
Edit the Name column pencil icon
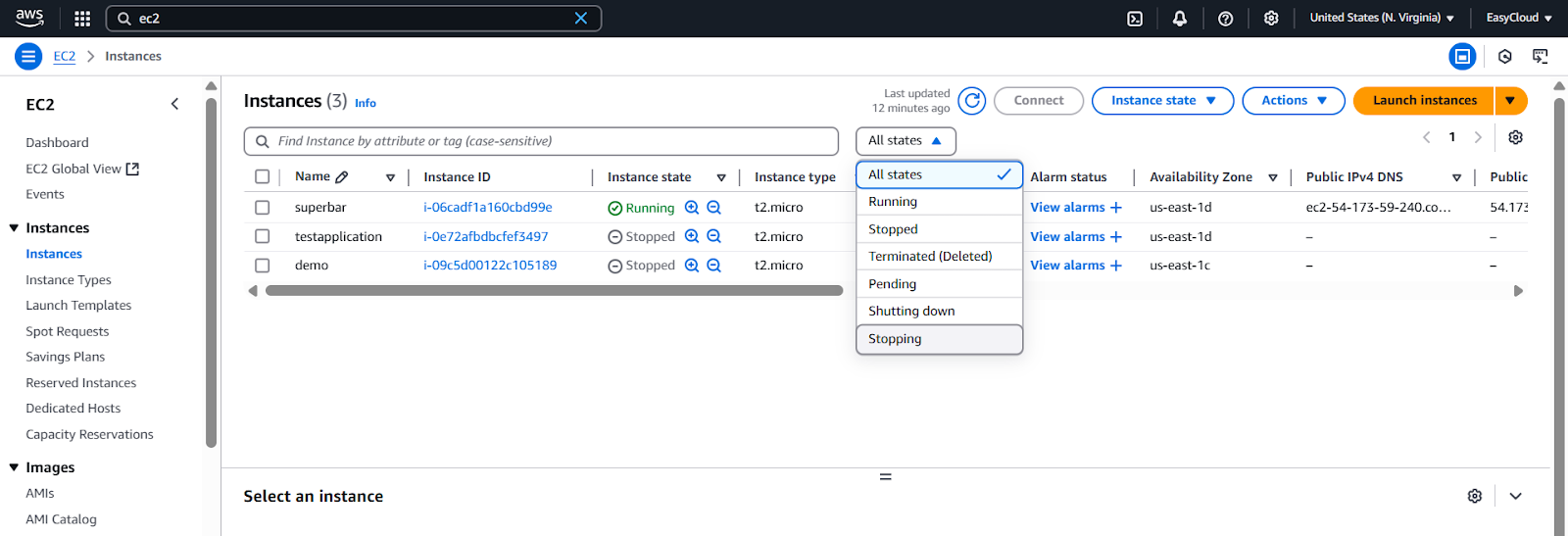tap(341, 177)
